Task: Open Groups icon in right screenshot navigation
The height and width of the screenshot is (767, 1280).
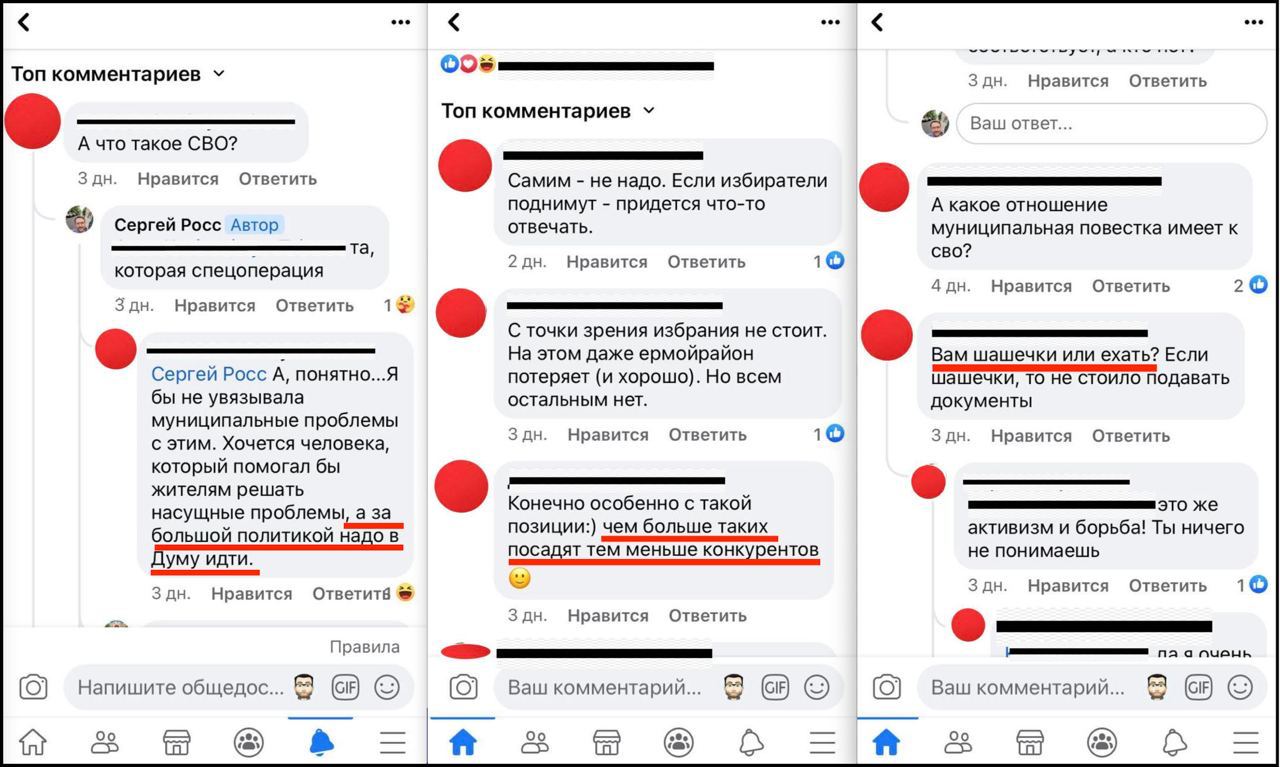Action: (x=1102, y=742)
